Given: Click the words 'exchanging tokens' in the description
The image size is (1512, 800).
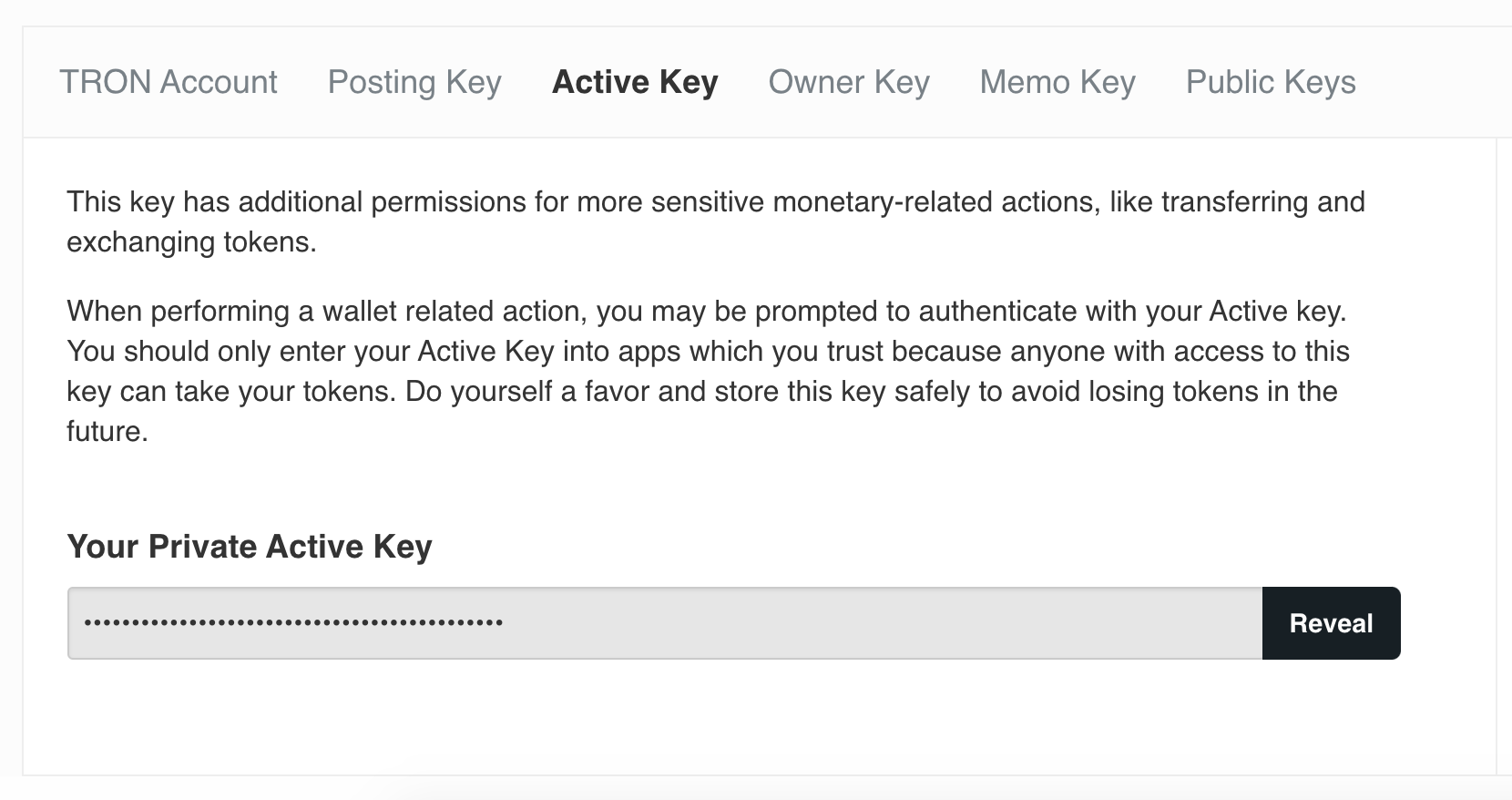Looking at the screenshot, I should [x=190, y=242].
